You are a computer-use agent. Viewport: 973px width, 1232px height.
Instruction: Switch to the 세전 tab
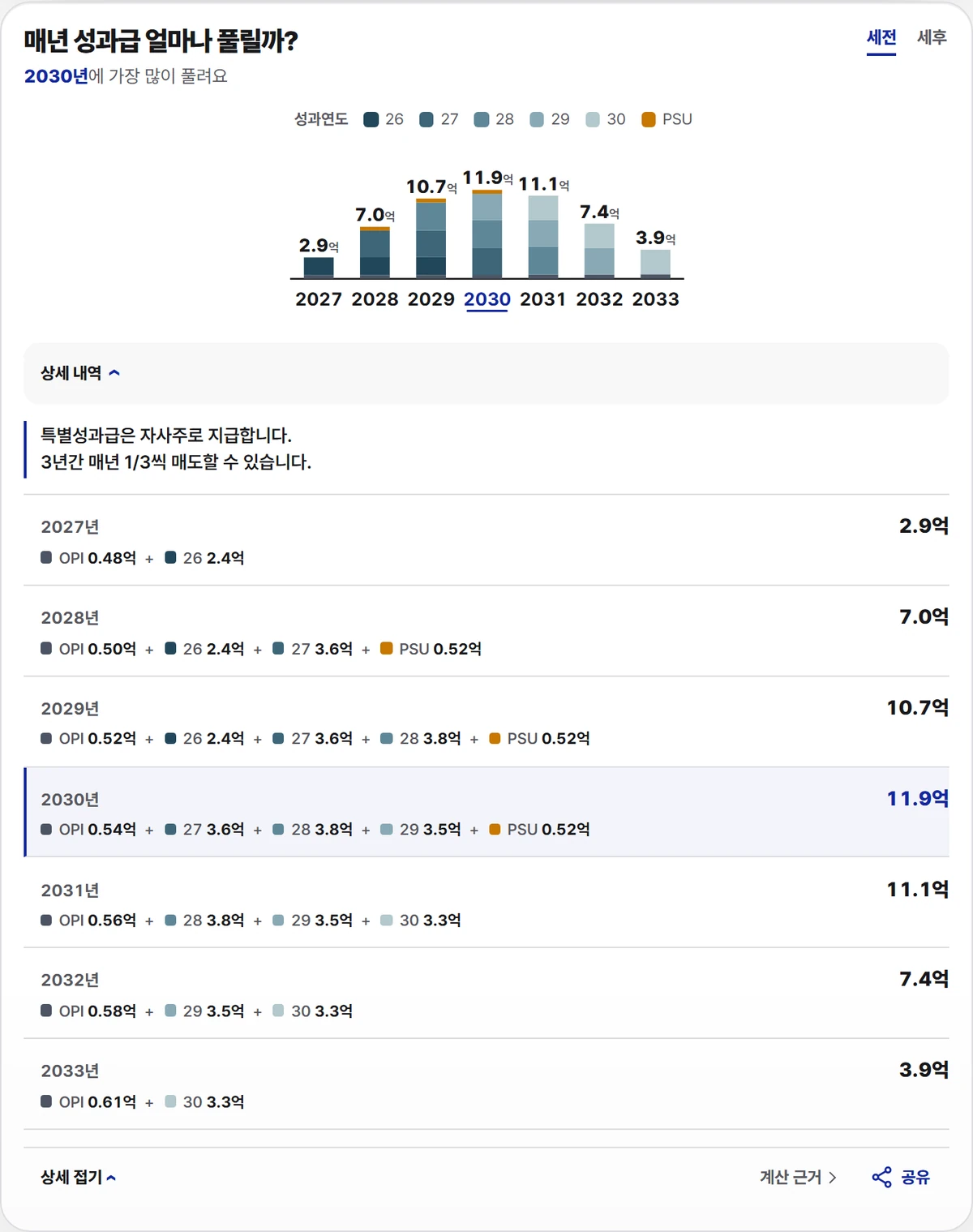coord(881,37)
